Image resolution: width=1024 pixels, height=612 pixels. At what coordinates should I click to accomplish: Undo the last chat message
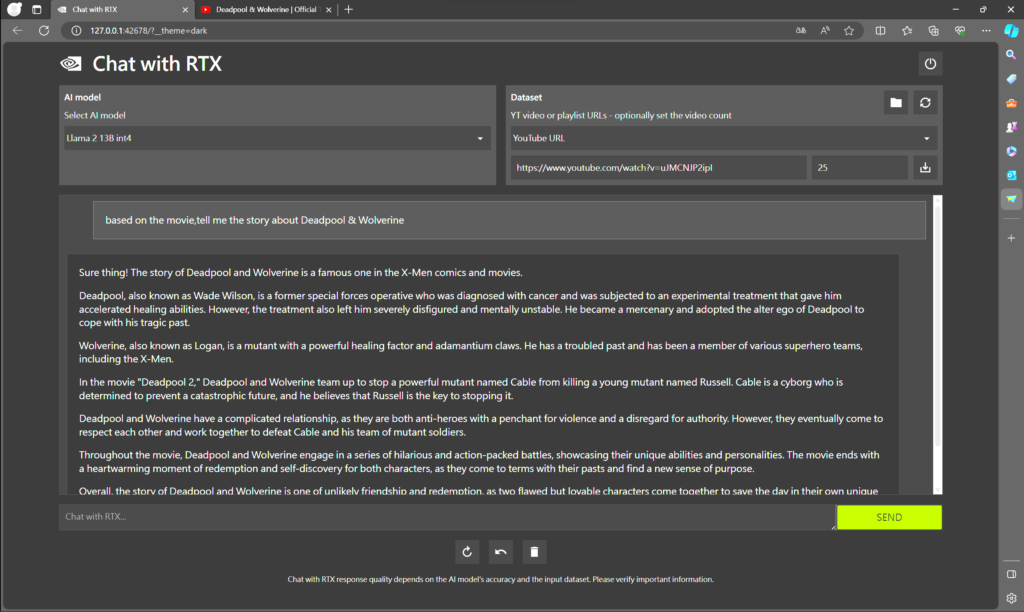pyautogui.click(x=500, y=551)
